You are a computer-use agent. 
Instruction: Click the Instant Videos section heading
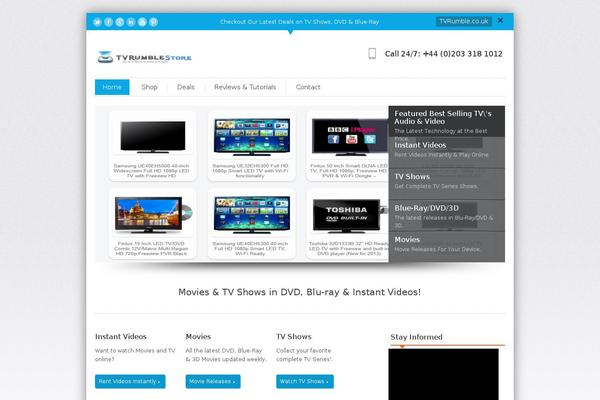121,337
